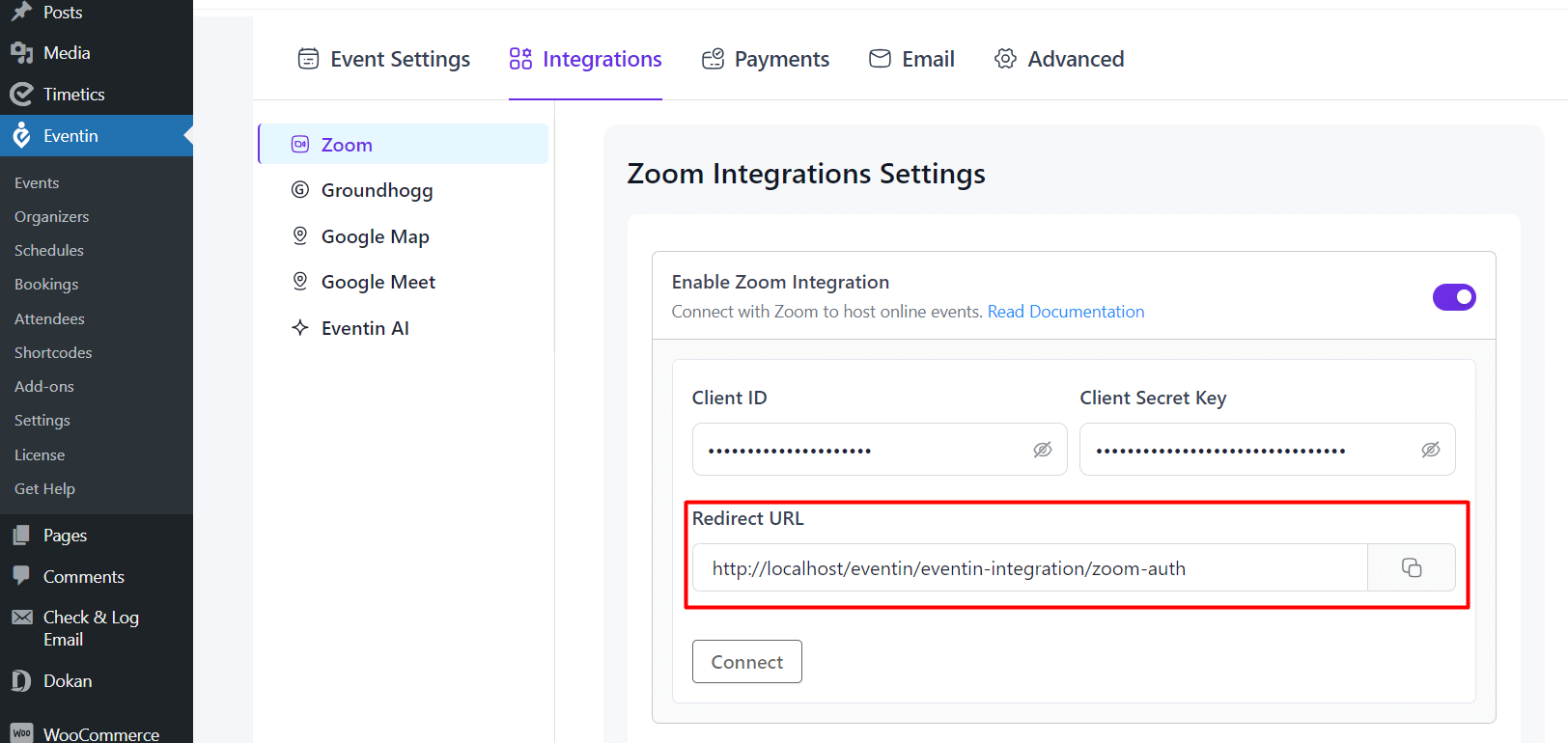Click the Dokan logo icon

point(21,681)
